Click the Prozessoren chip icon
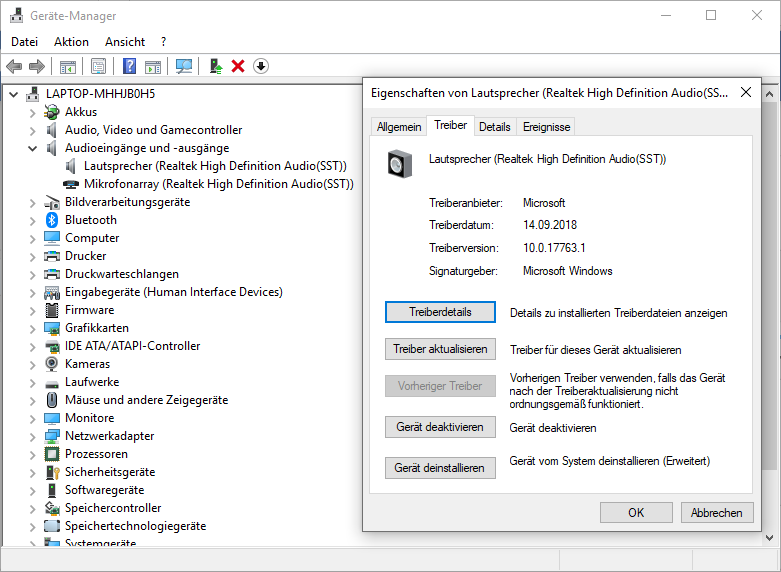 (x=52, y=454)
